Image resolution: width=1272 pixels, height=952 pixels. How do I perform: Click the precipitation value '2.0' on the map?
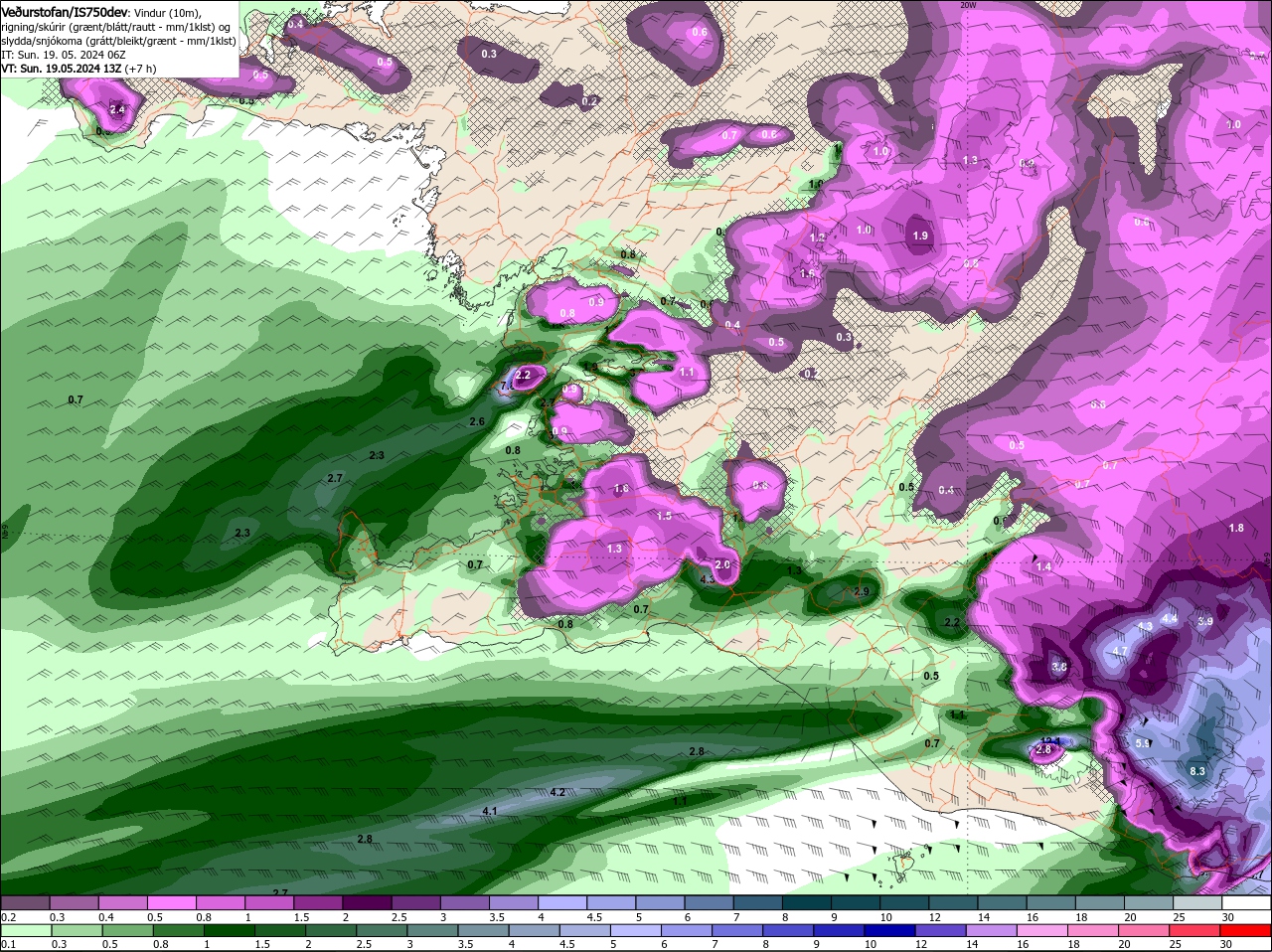pos(722,564)
